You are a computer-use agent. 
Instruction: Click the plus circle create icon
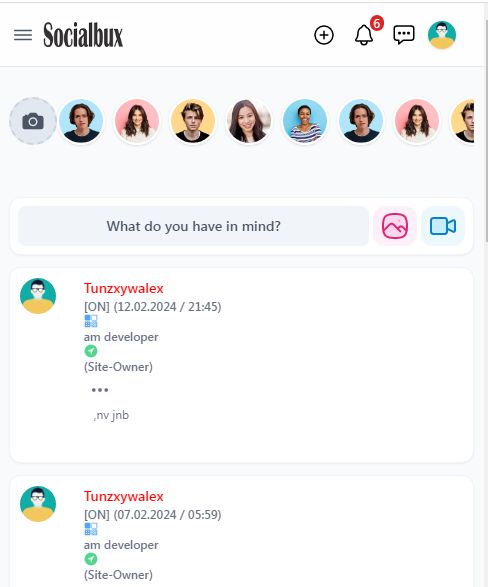click(x=324, y=35)
